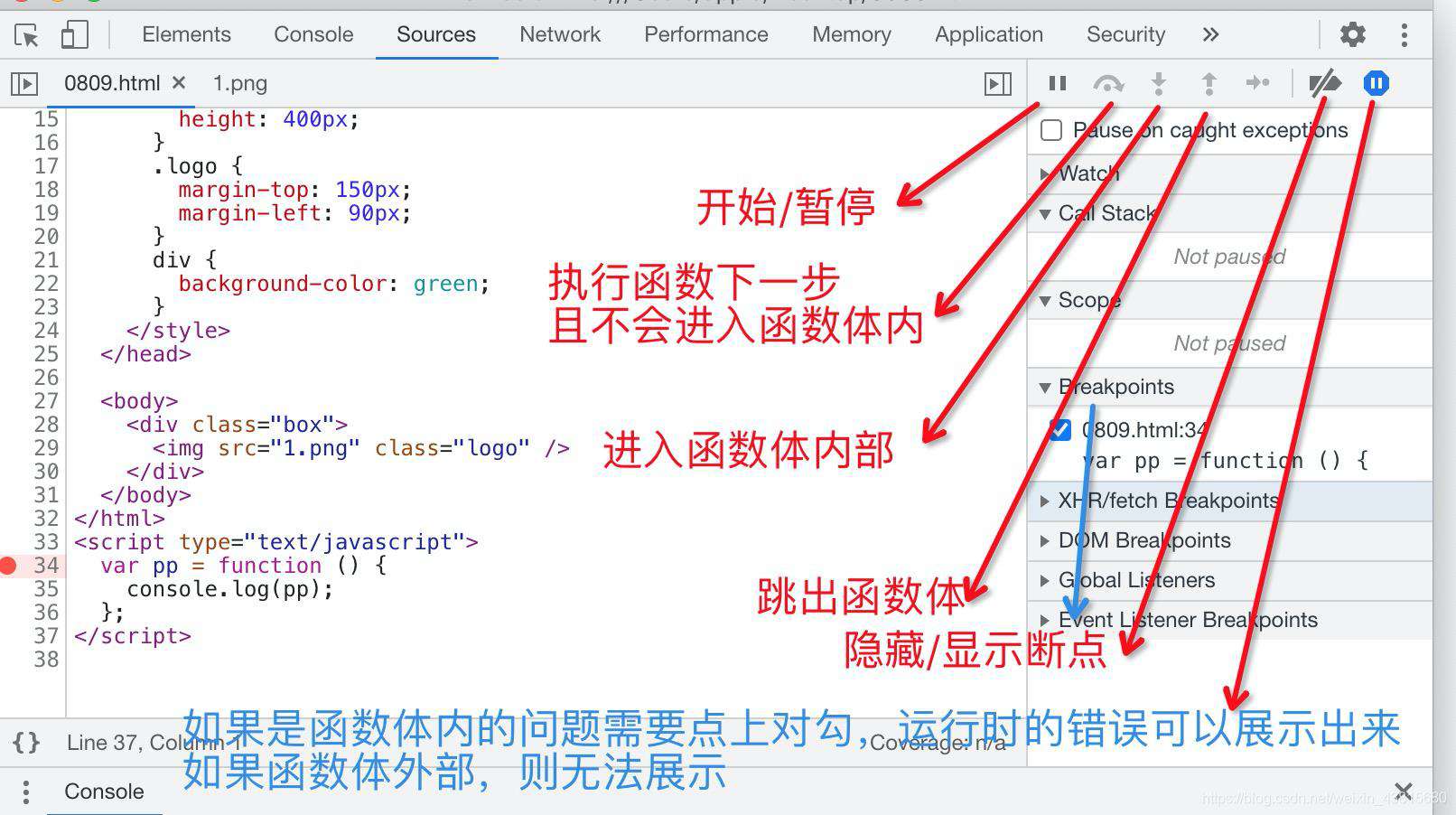Switch to the Memory tab
Image resolution: width=1456 pixels, height=815 pixels.
[852, 34]
